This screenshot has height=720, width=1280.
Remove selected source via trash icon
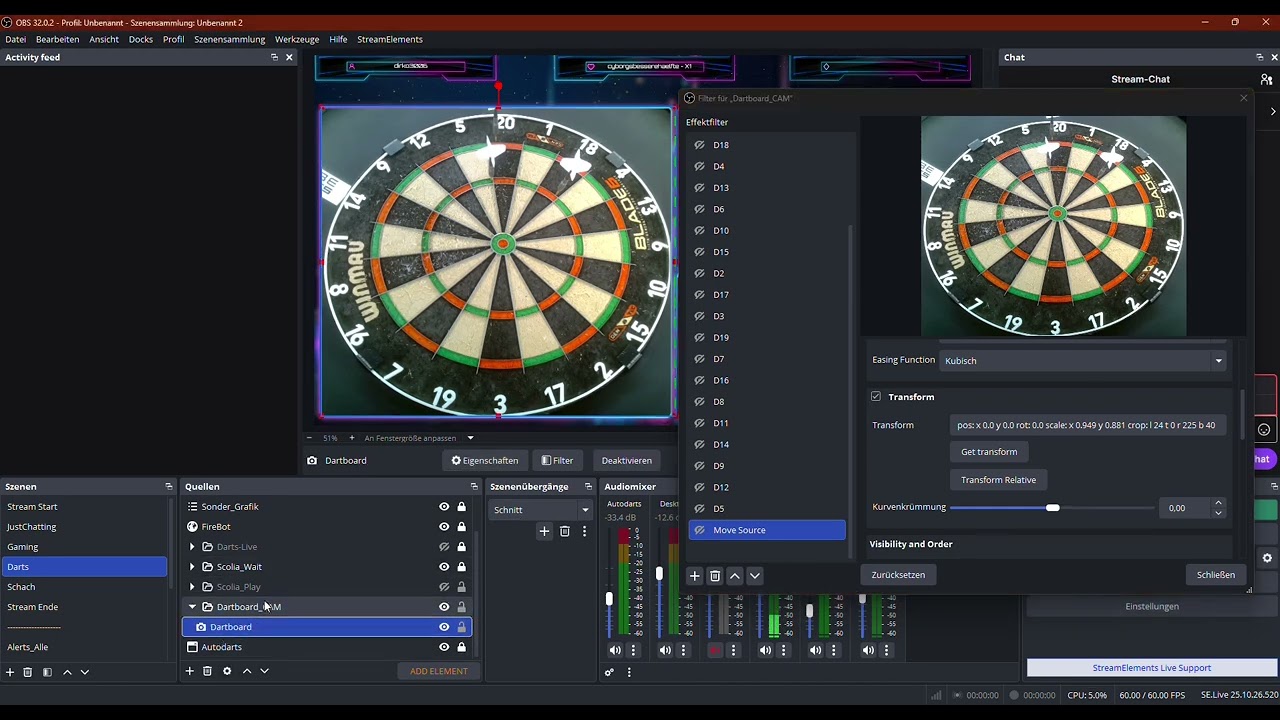tap(207, 671)
